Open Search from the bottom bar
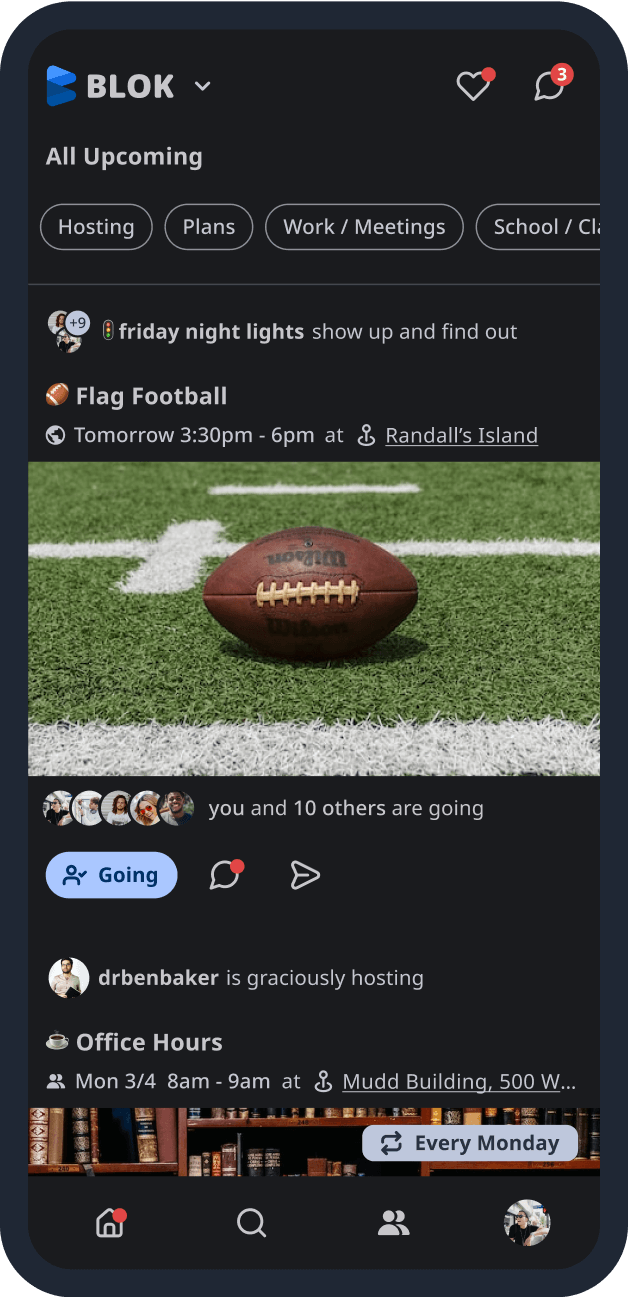This screenshot has width=628, height=1297. (251, 1222)
